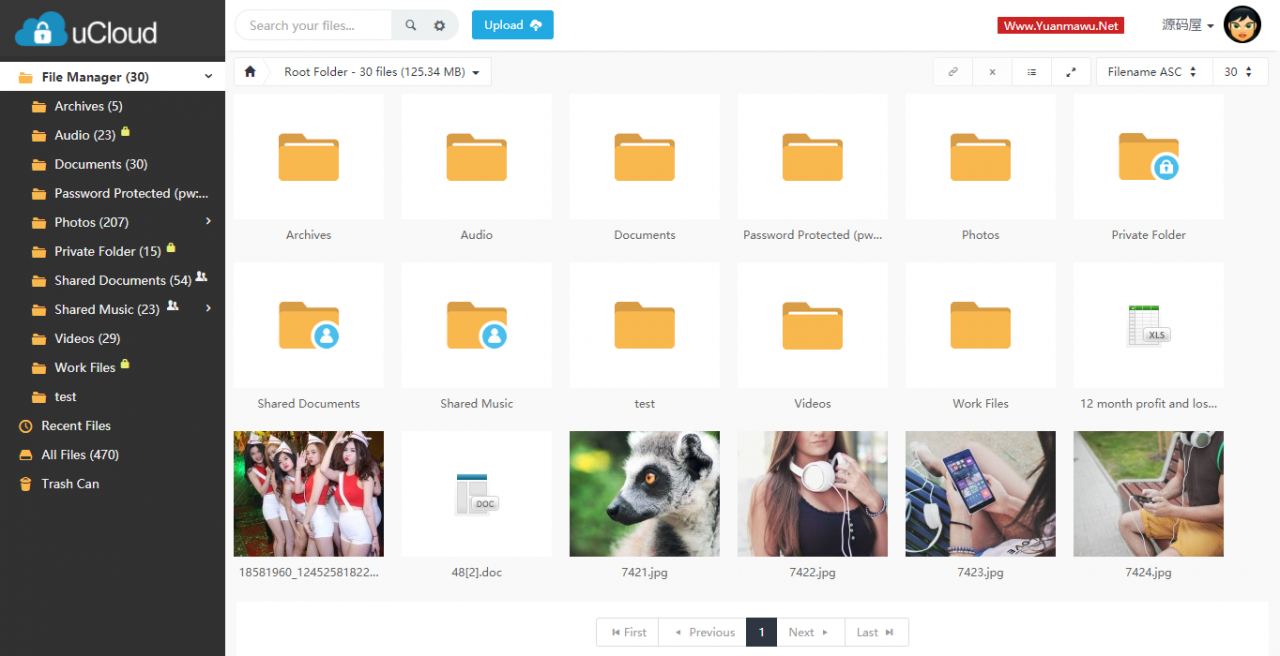Go to Next page
Screen dimensions: 1280x656
(x=810, y=632)
